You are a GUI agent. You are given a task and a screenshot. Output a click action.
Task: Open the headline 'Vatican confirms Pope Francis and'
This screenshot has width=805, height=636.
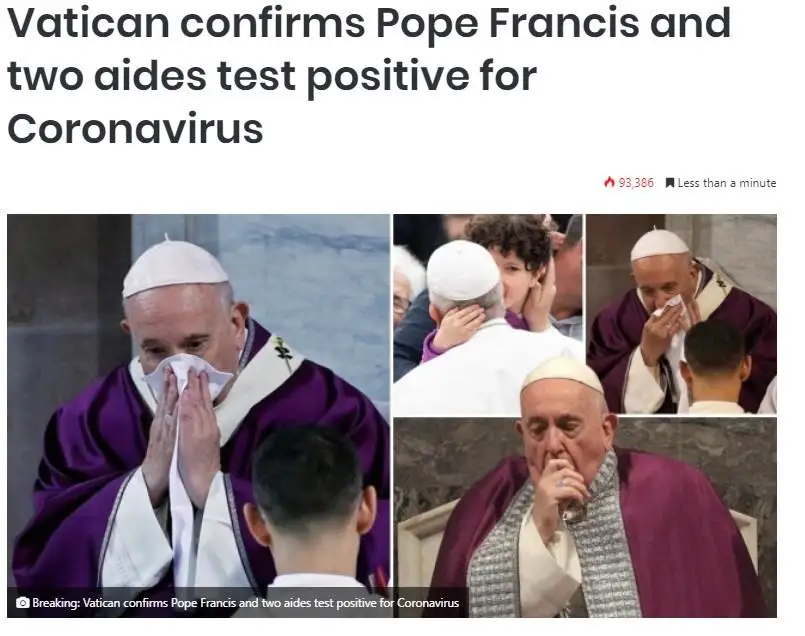tap(369, 24)
